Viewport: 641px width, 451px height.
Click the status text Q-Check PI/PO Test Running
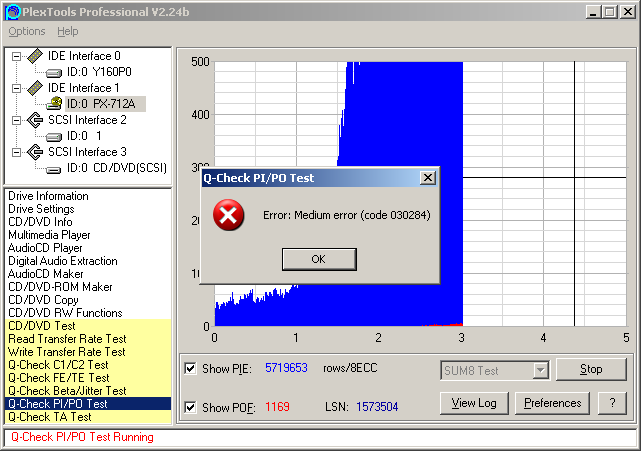point(82,437)
